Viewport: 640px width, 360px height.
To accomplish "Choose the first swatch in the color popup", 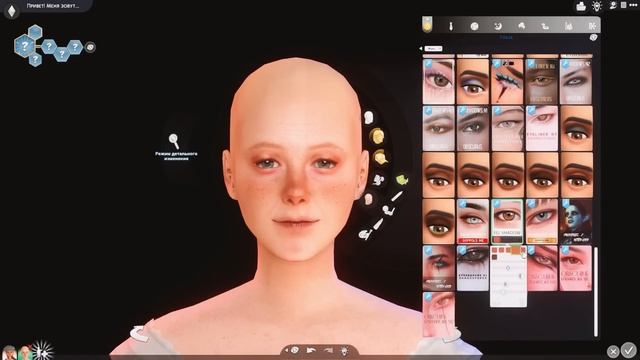I will [x=494, y=250].
